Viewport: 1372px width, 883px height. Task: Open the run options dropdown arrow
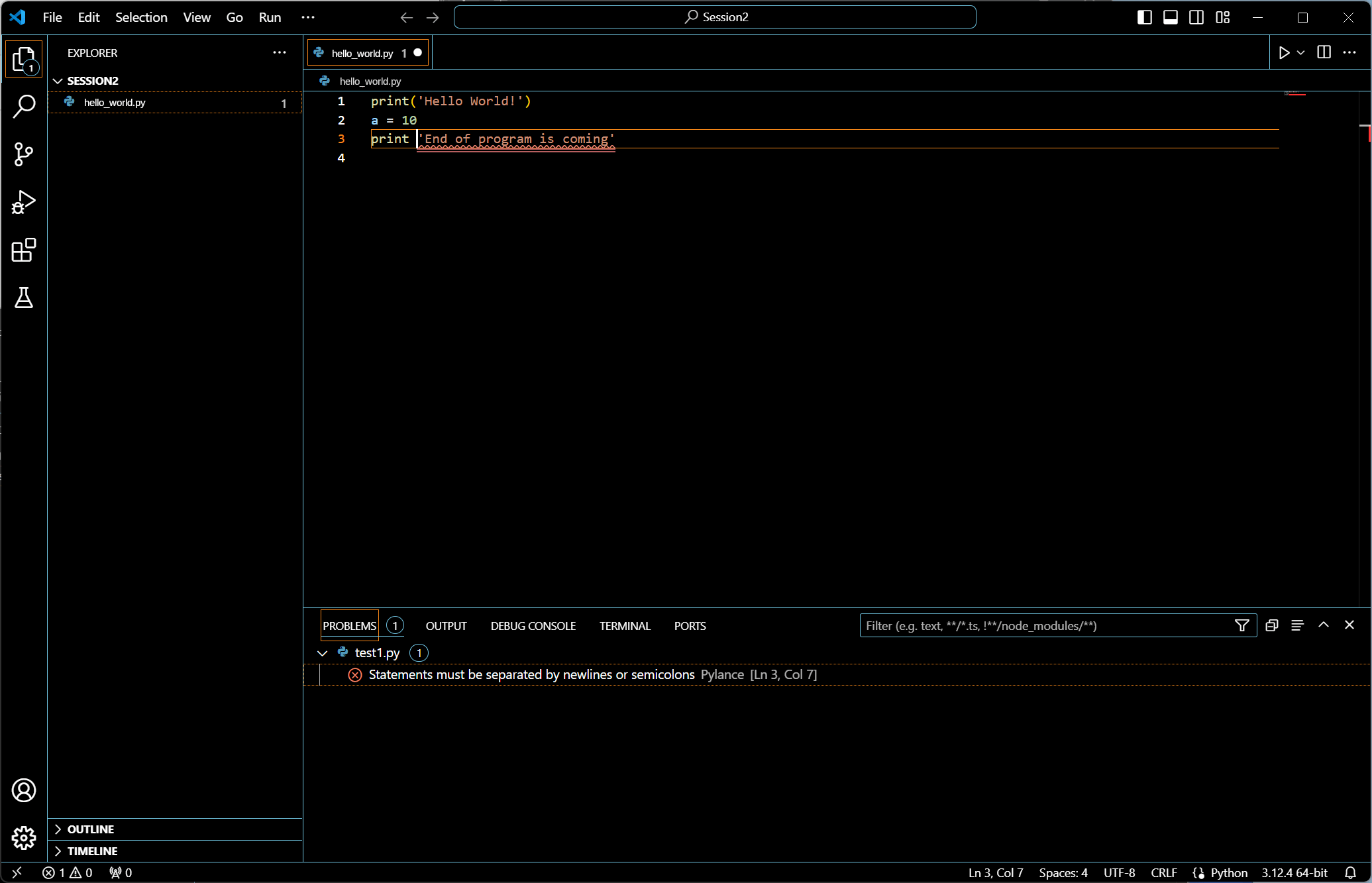click(x=1301, y=53)
